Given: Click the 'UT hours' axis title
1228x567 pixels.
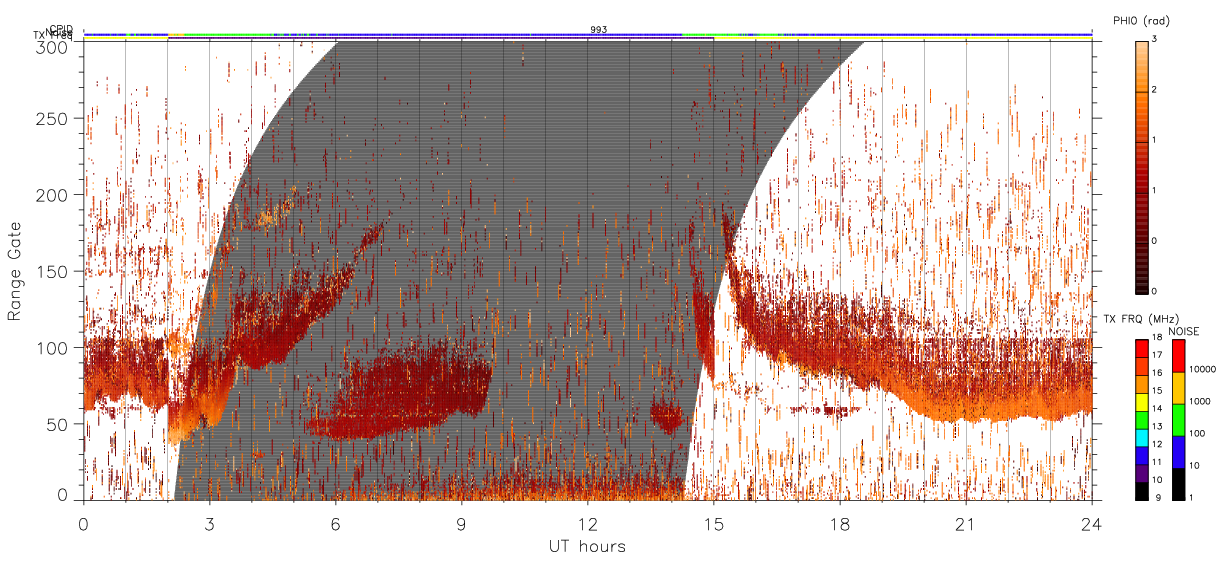Looking at the screenshot, I should (x=587, y=546).
